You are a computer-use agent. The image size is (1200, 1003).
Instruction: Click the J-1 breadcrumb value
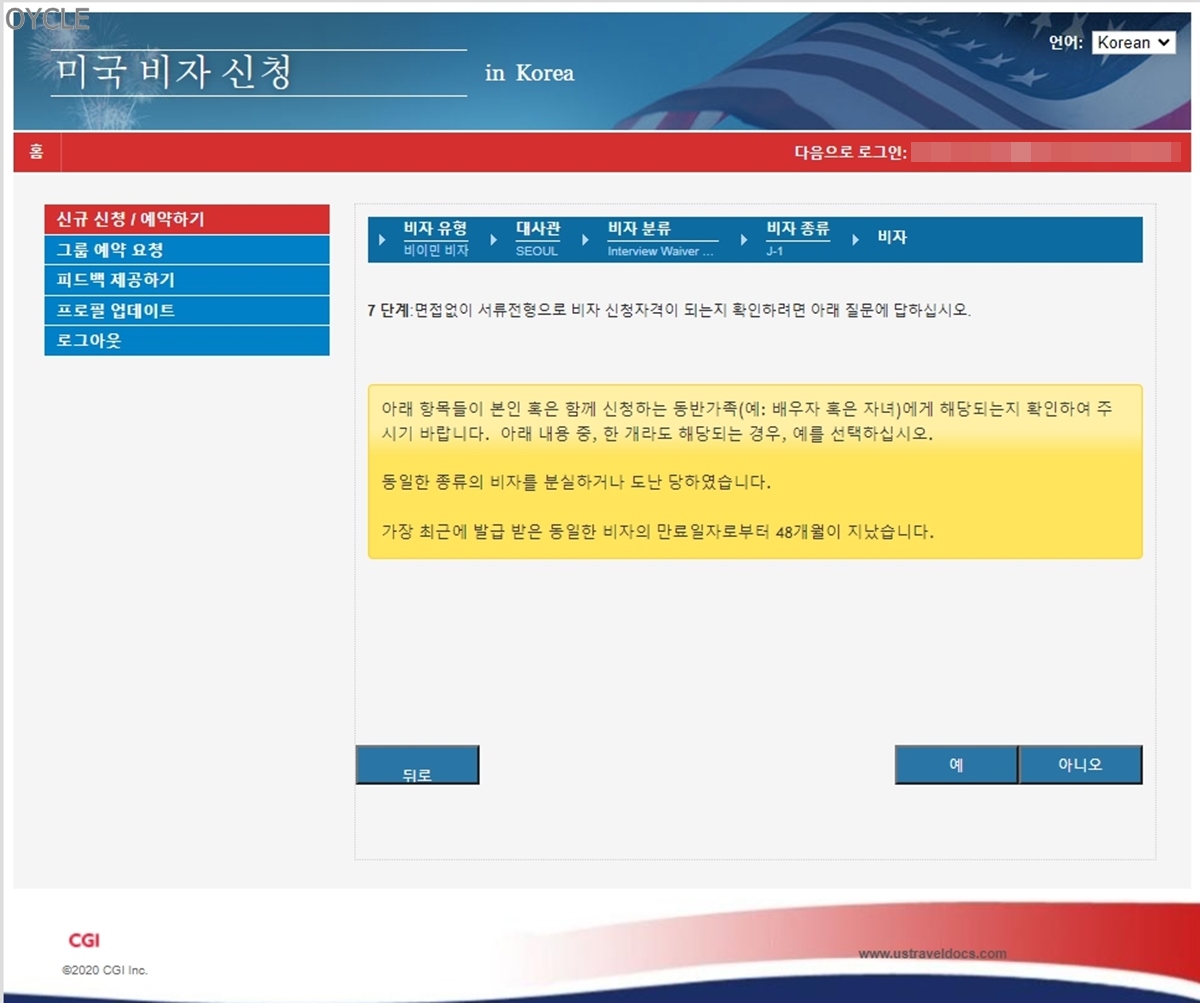[775, 251]
